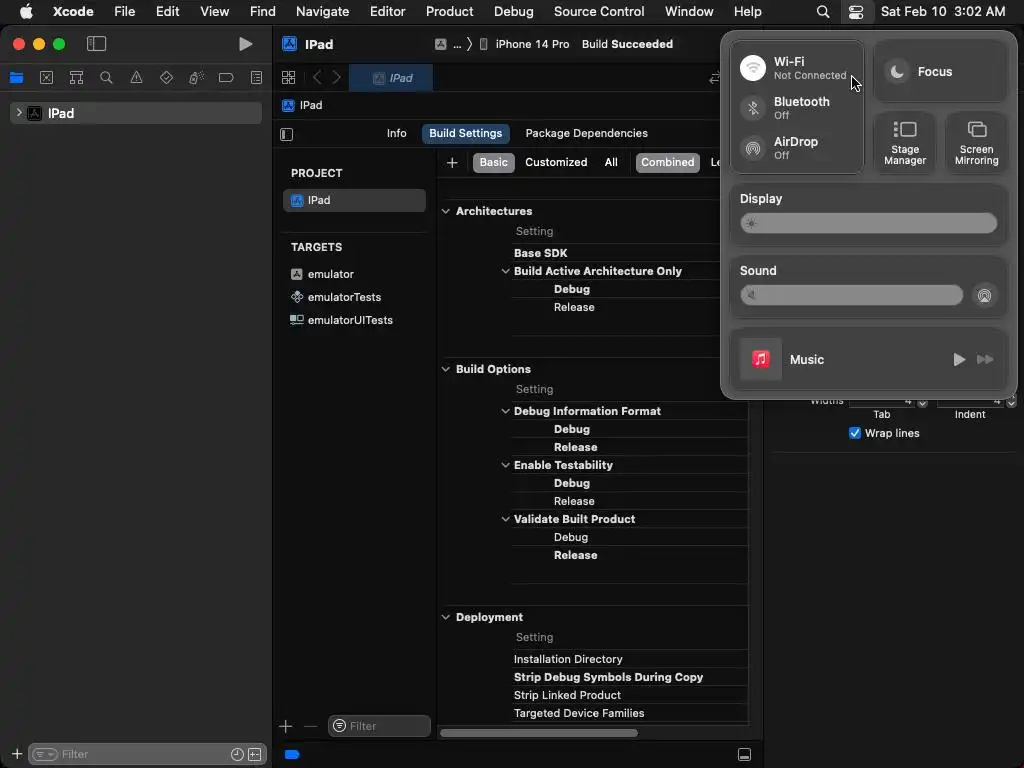Expand the IPad project in navigator
The image size is (1024, 768).
[x=19, y=113]
